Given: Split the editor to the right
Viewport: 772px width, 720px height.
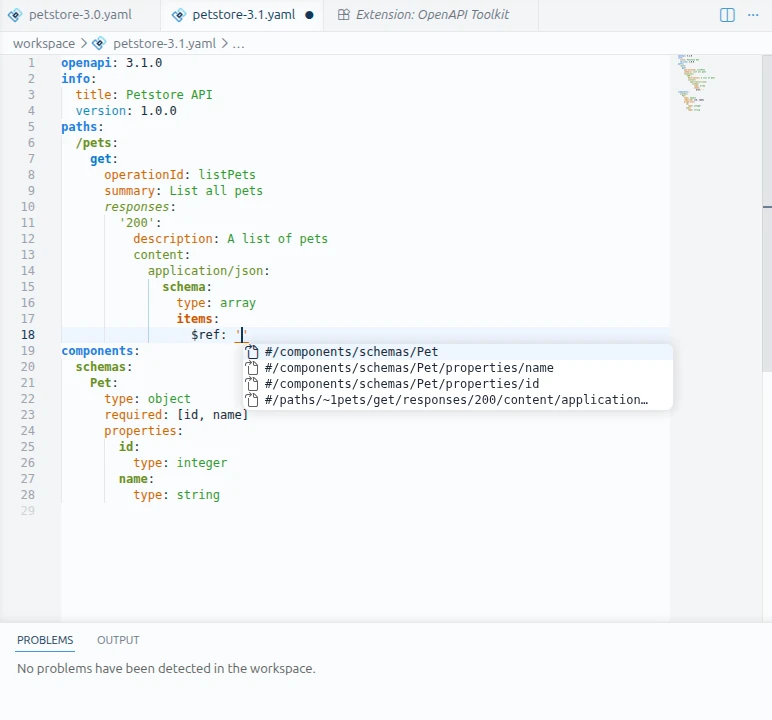Looking at the screenshot, I should [x=727, y=15].
